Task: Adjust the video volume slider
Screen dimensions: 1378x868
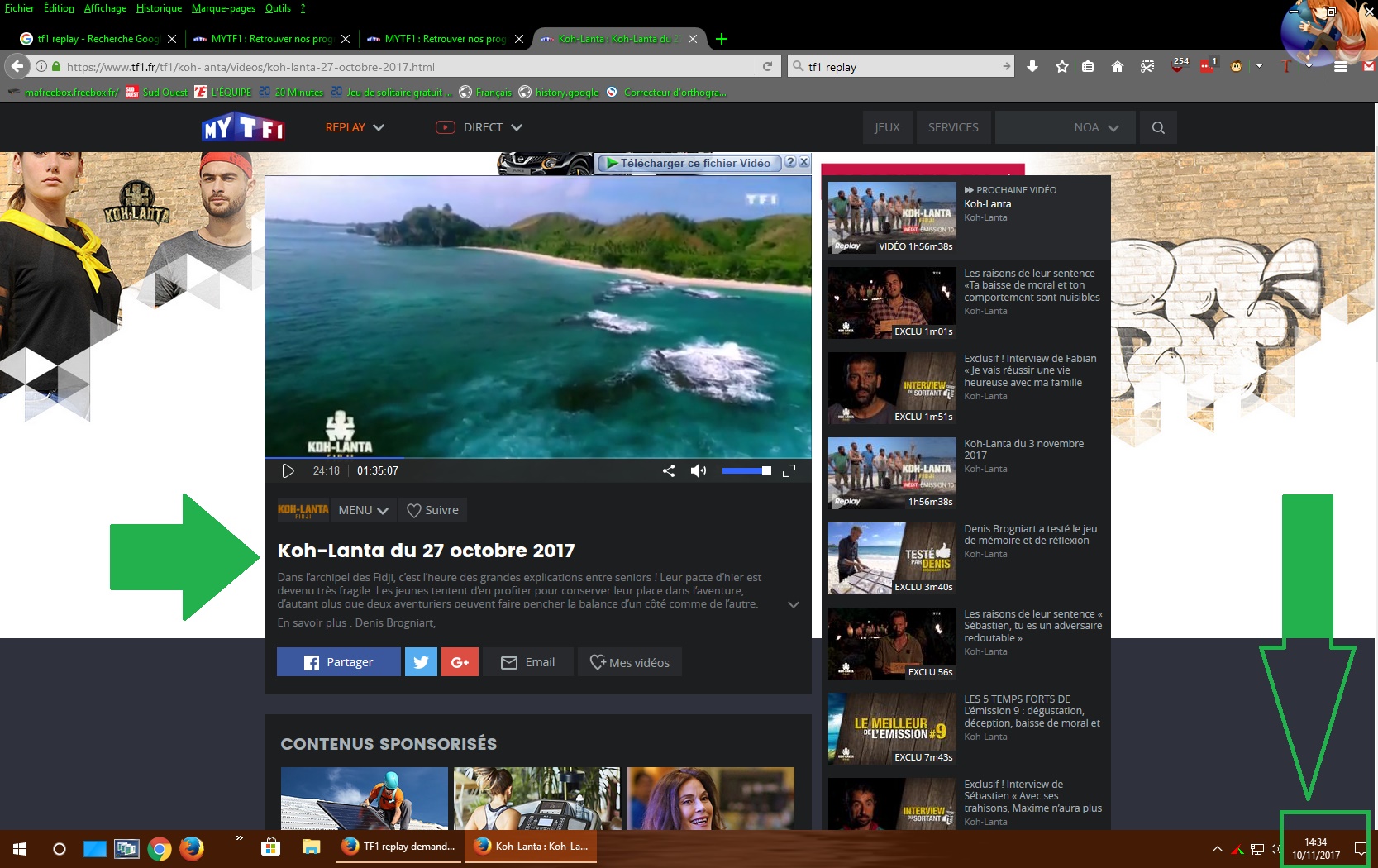Action: click(746, 470)
